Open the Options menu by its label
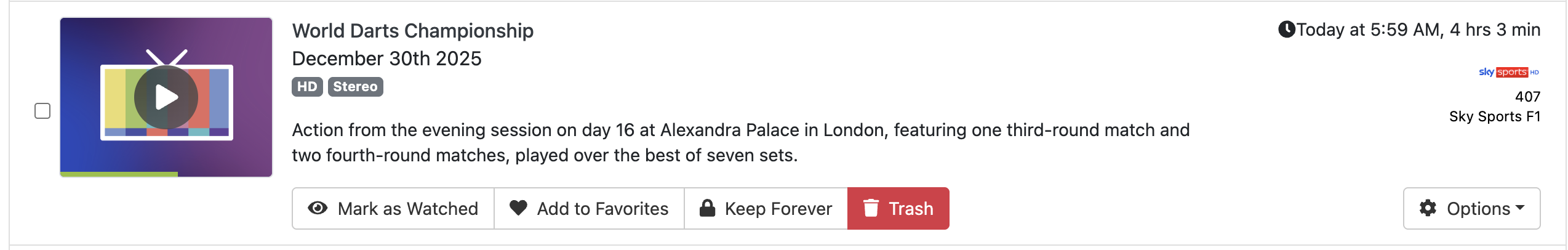Screen dimensions: 1568x250 tap(1478, 209)
